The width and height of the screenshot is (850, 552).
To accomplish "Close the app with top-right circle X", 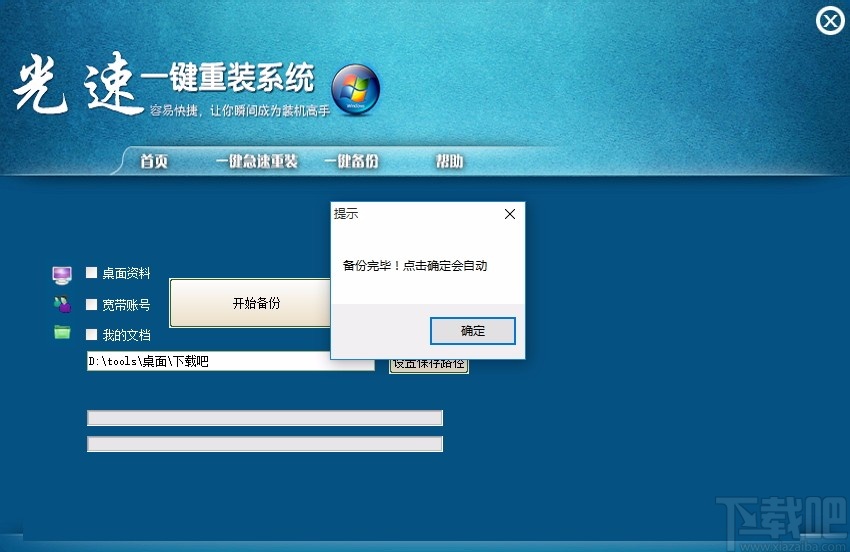I will (x=830, y=21).
